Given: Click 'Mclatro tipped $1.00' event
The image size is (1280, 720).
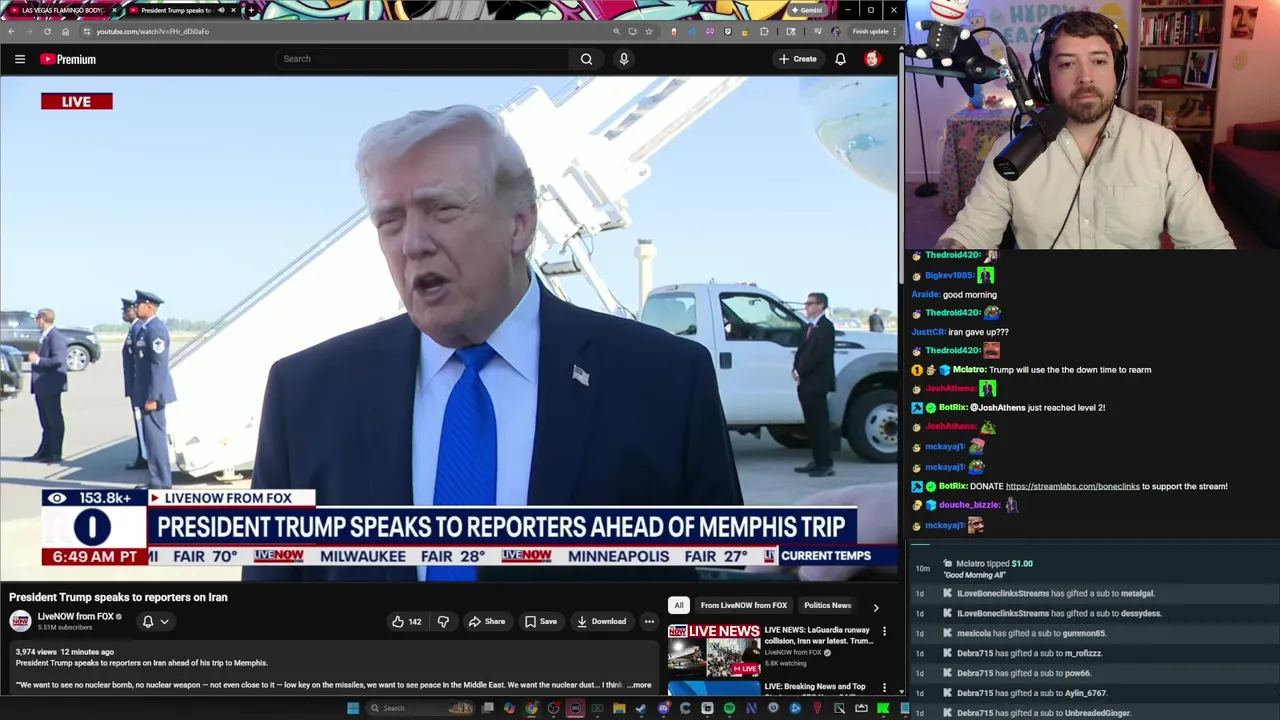Looking at the screenshot, I should coord(994,563).
